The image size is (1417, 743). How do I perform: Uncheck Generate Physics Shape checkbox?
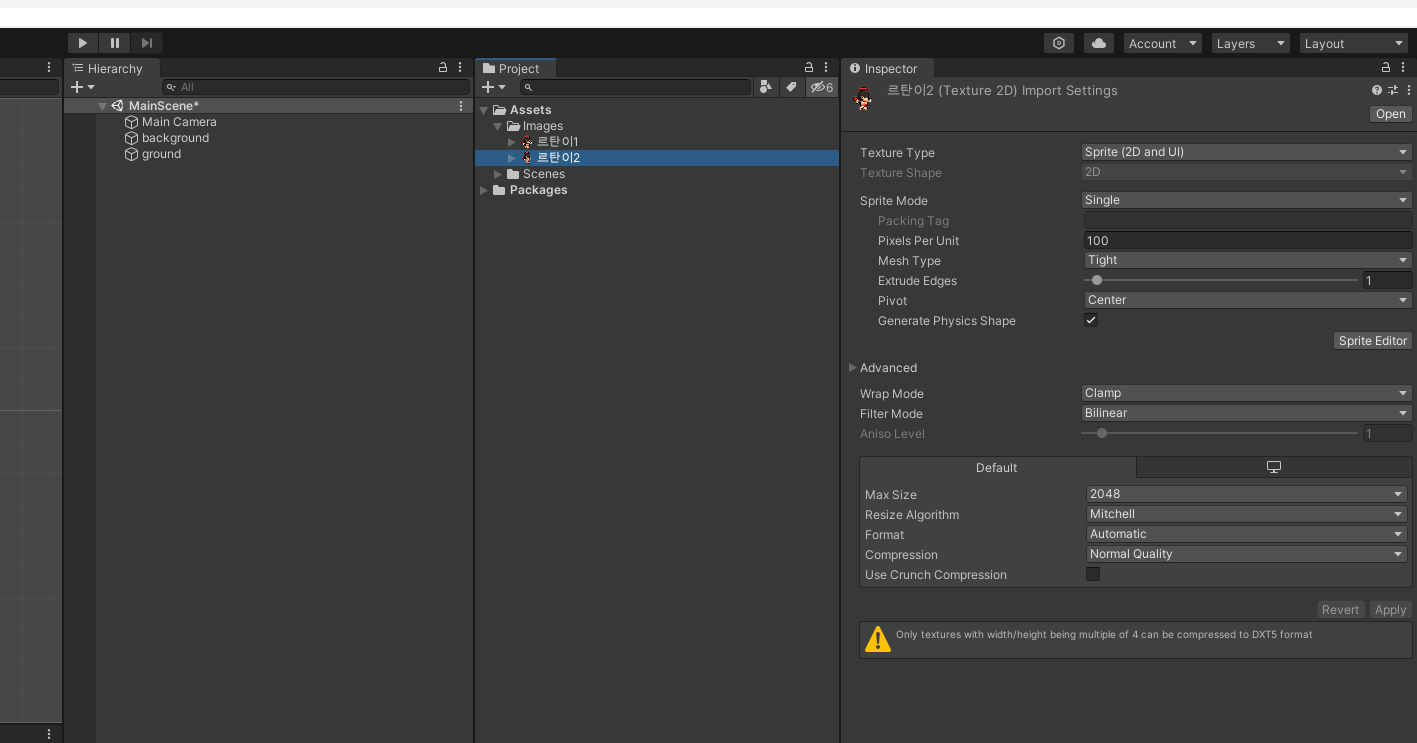1091,320
